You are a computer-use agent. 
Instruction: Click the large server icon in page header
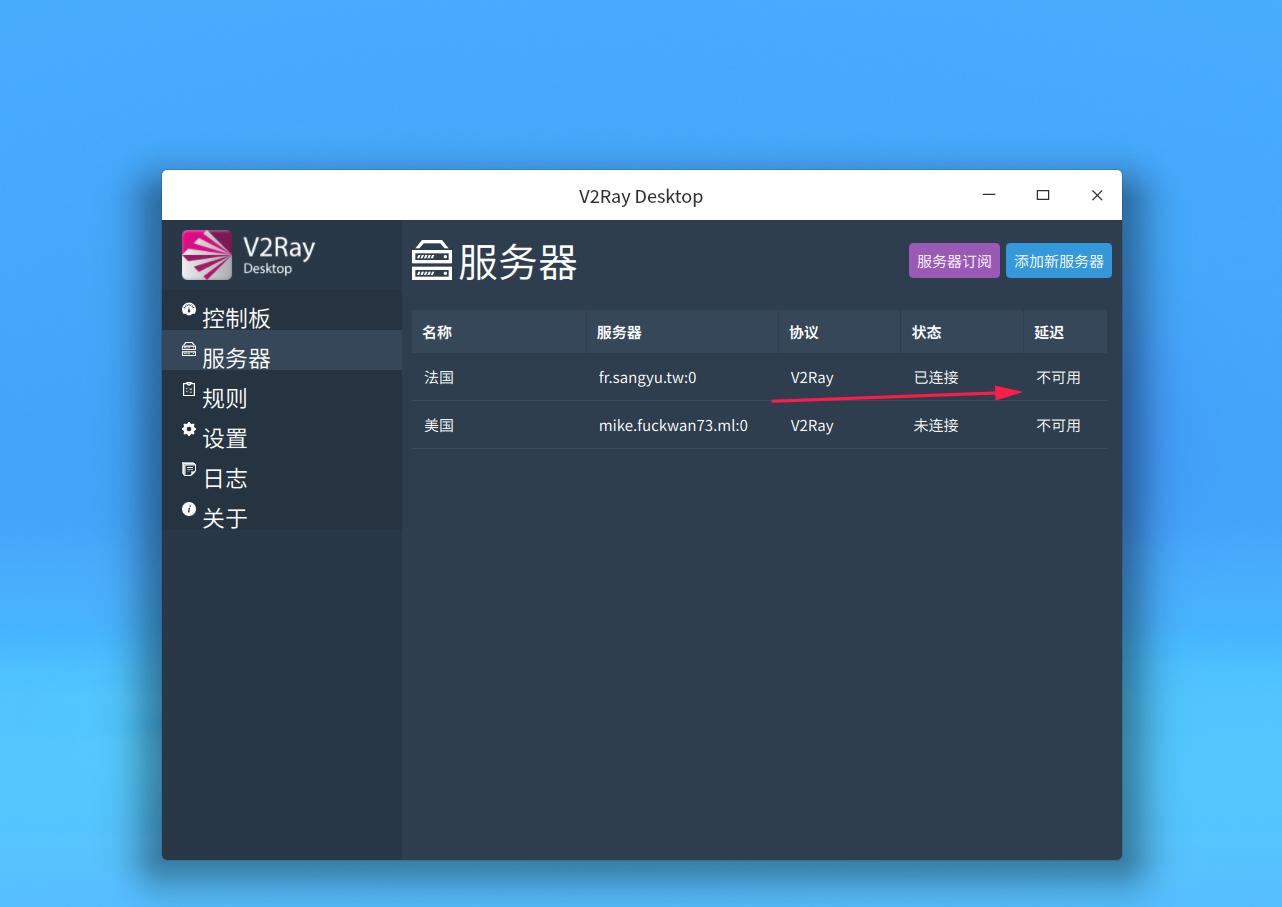pos(432,261)
